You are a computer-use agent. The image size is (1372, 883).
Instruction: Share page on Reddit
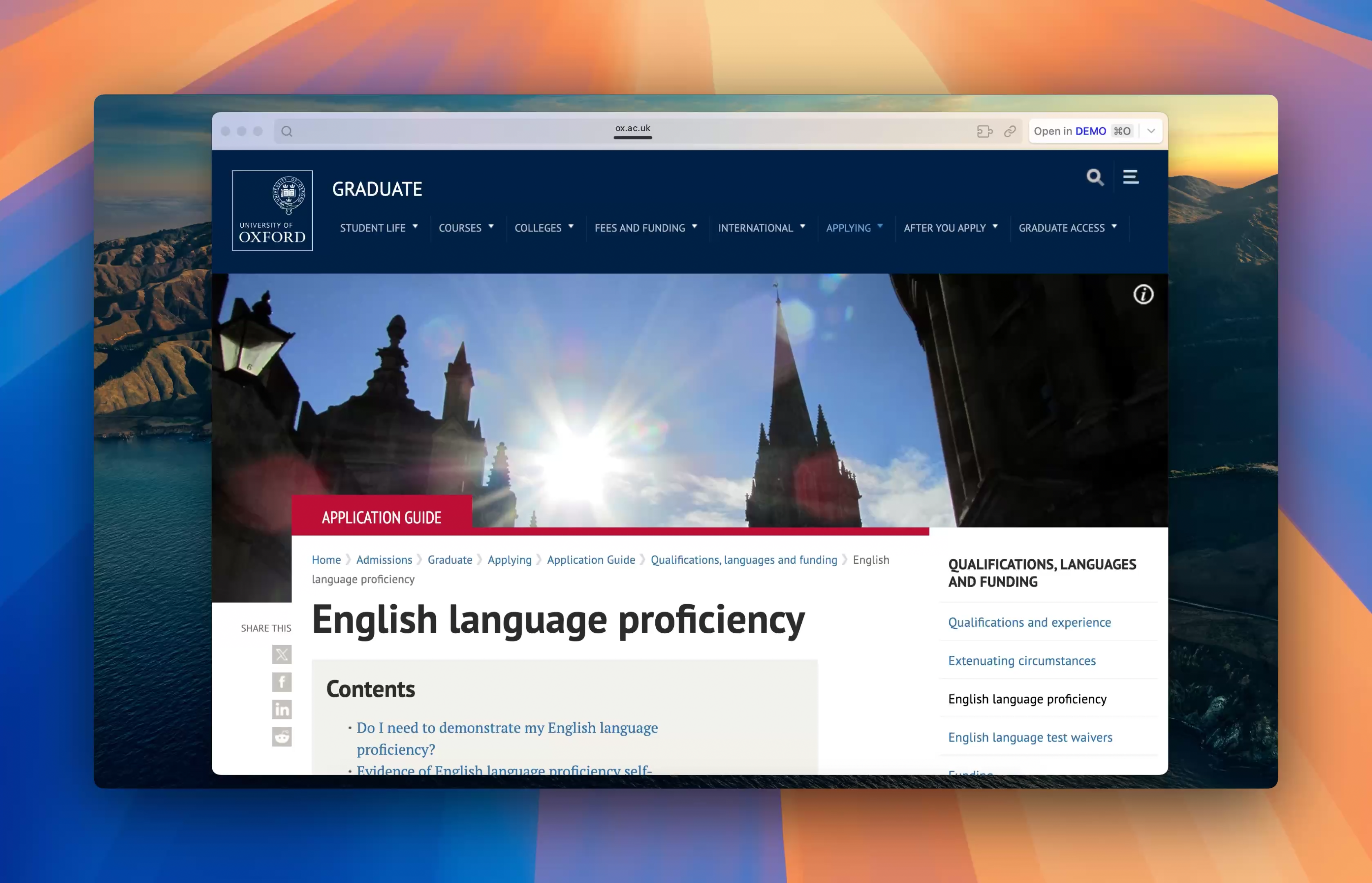(282, 737)
